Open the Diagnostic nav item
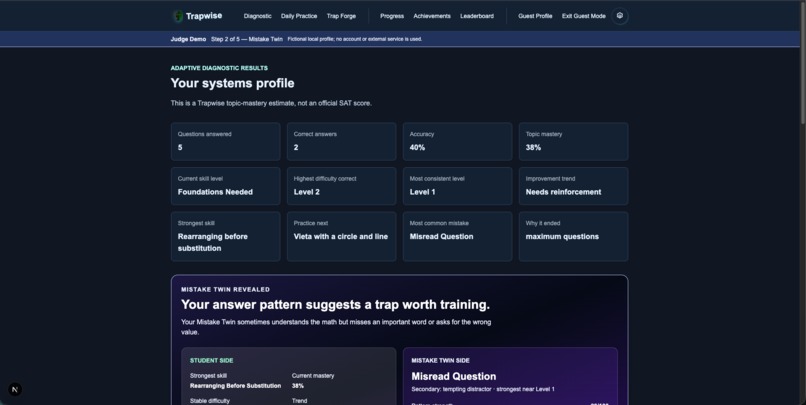 coord(258,16)
